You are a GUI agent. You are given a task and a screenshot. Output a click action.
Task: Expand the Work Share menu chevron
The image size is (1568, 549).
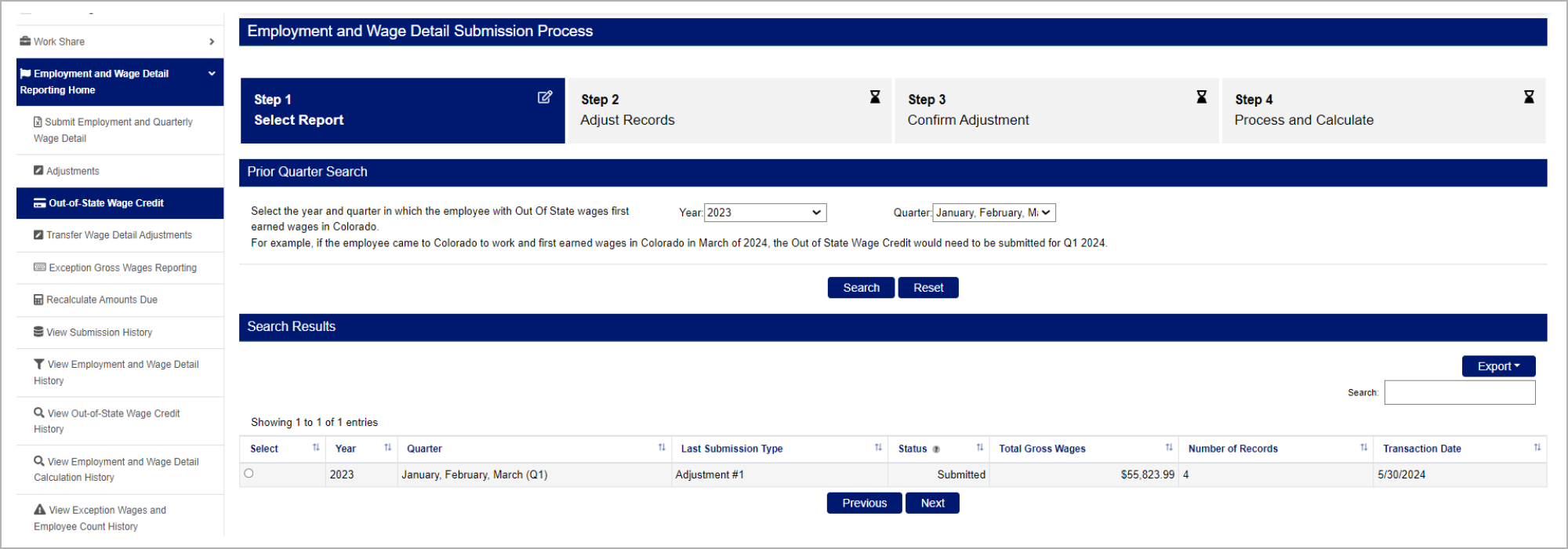[x=212, y=42]
